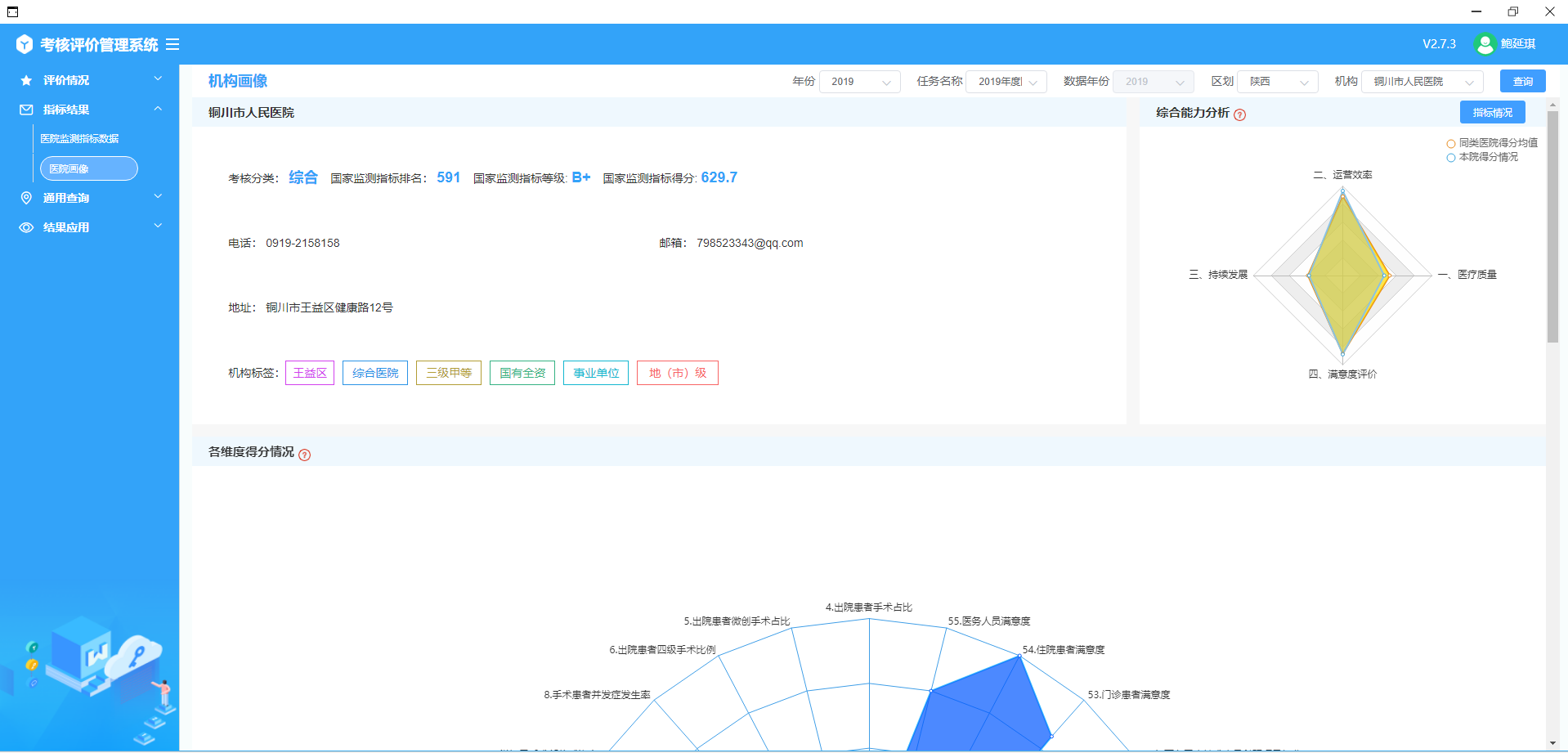
Task: Click 三、持续发展 radar axis label
Action: (1218, 275)
